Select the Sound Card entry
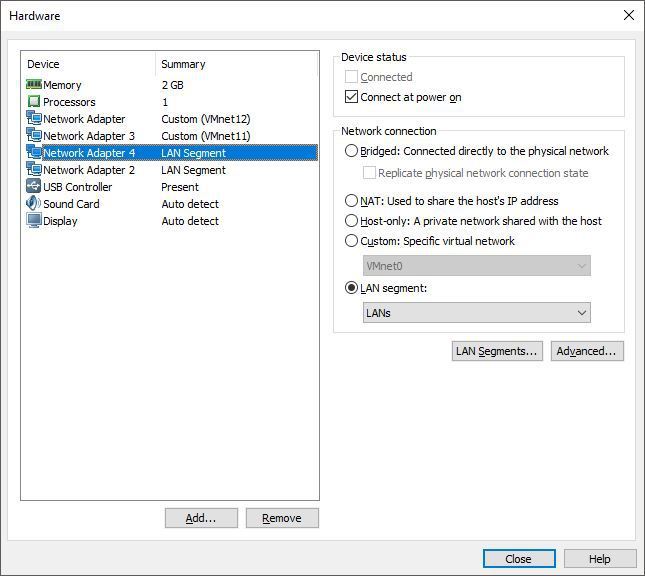 pos(71,204)
